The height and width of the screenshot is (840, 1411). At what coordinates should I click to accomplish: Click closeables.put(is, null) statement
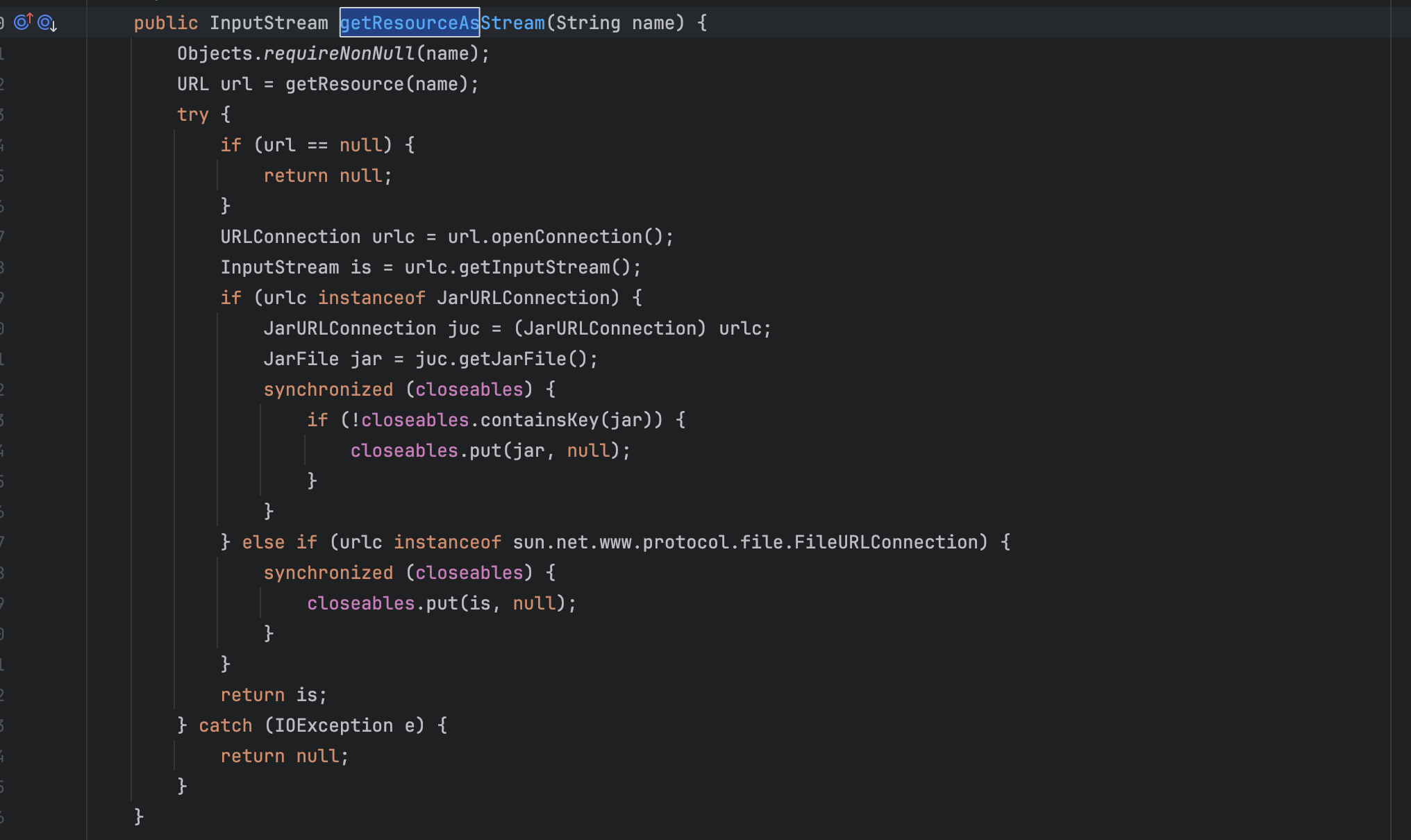[442, 603]
